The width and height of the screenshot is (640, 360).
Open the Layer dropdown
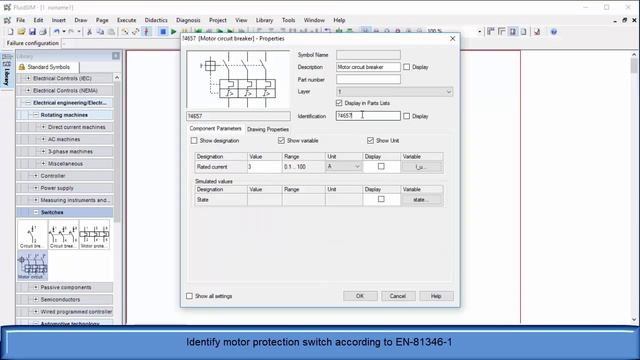[x=449, y=92]
